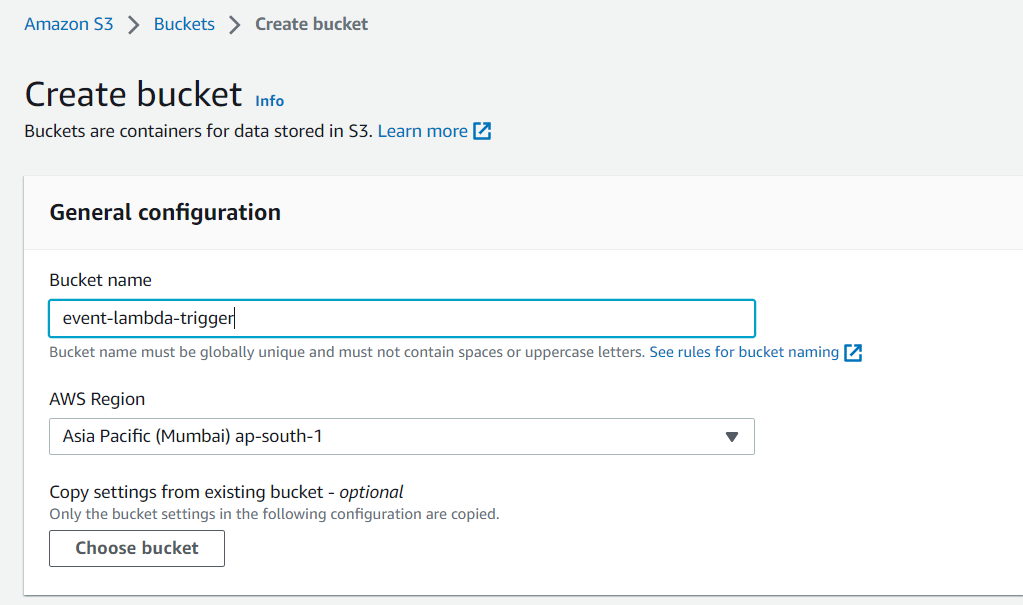Click the Create bucket page heading
This screenshot has height=605, width=1023.
[133, 94]
